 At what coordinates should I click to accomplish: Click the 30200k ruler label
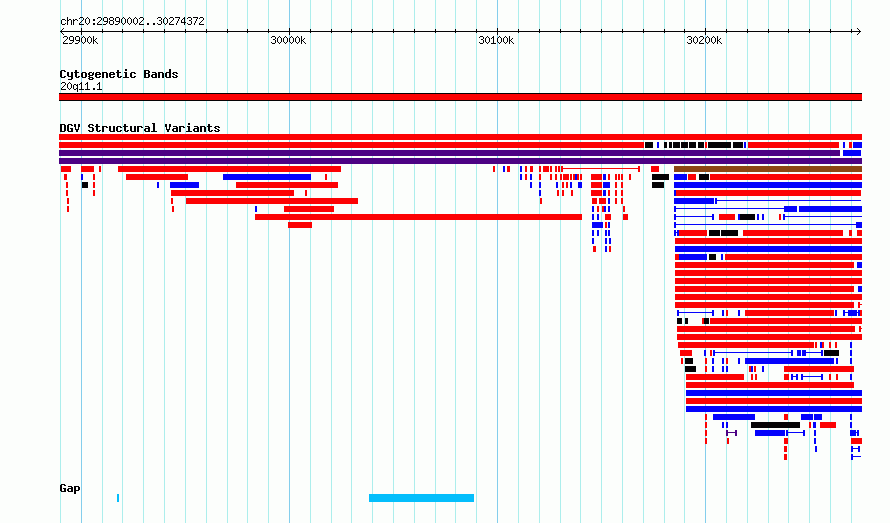pyautogui.click(x=704, y=40)
